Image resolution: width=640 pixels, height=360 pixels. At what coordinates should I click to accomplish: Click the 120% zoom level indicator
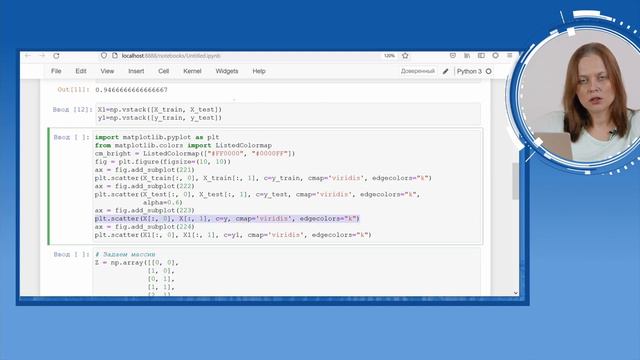tap(389, 56)
